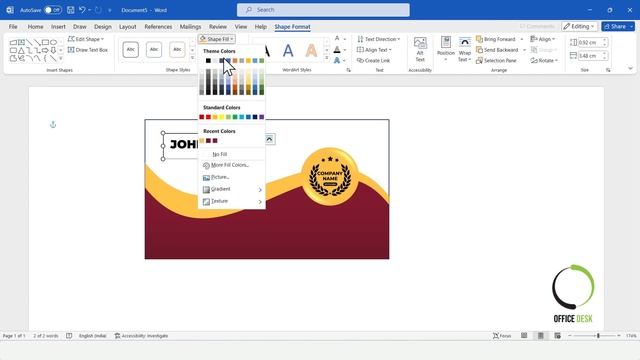The width and height of the screenshot is (640, 360).
Task: Click the Undo icon
Action: click(x=82, y=10)
